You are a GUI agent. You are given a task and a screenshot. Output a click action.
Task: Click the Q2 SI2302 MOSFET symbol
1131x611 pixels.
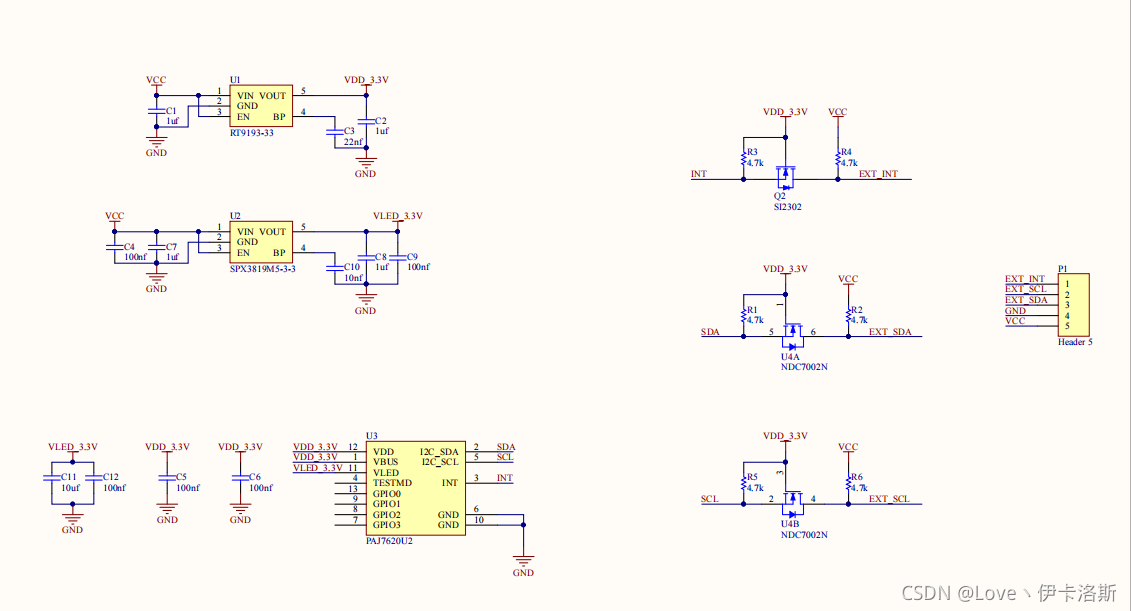coord(785,177)
